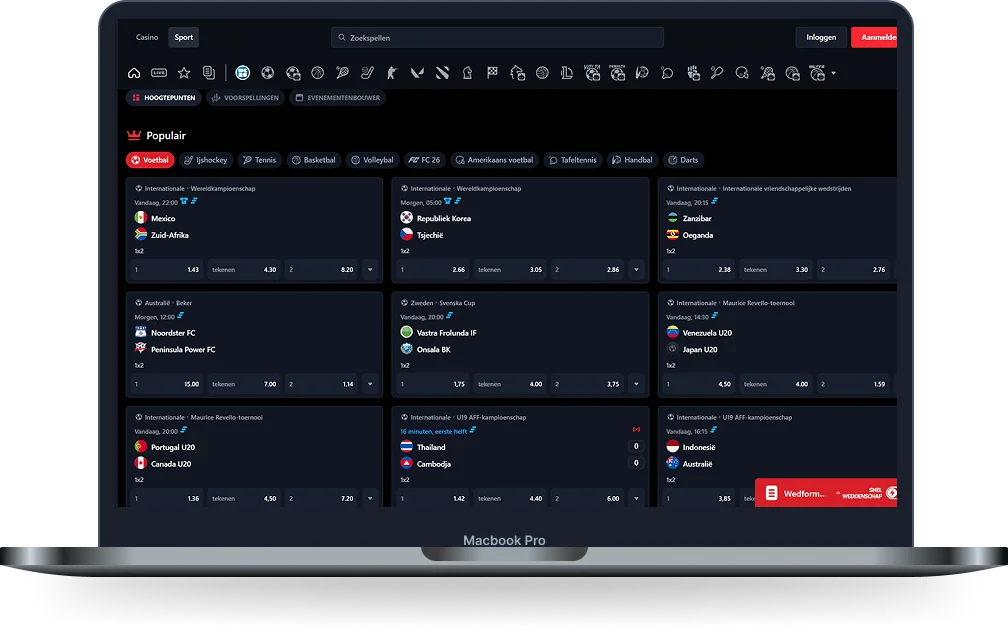This screenshot has width=1008, height=632.
Task: Open live stream icon on Thailand match
Action: (636, 429)
